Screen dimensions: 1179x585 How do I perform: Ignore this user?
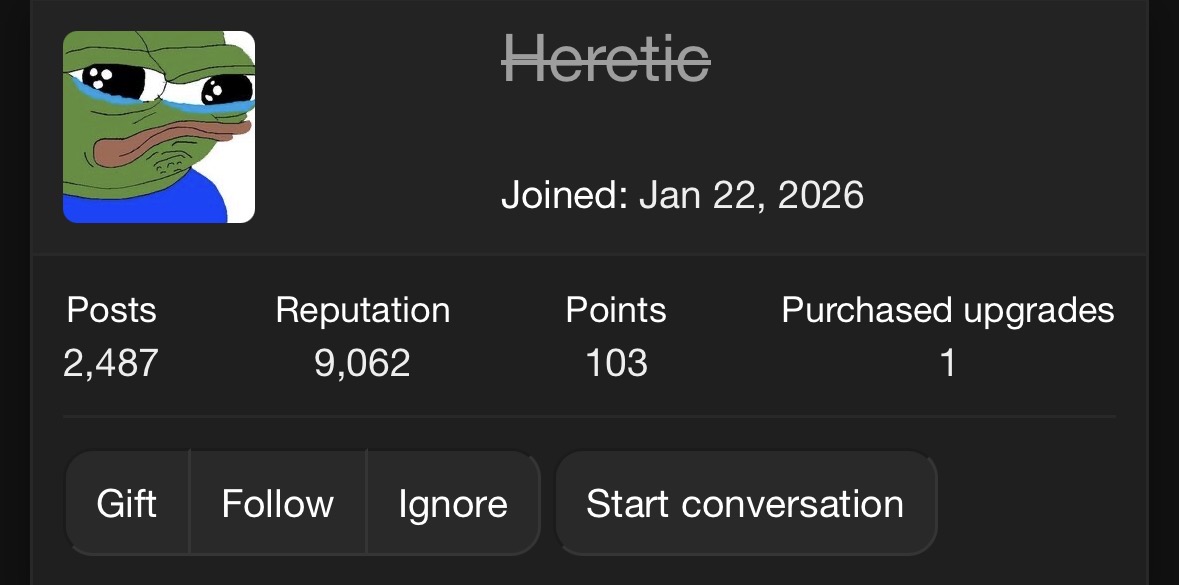pos(453,503)
